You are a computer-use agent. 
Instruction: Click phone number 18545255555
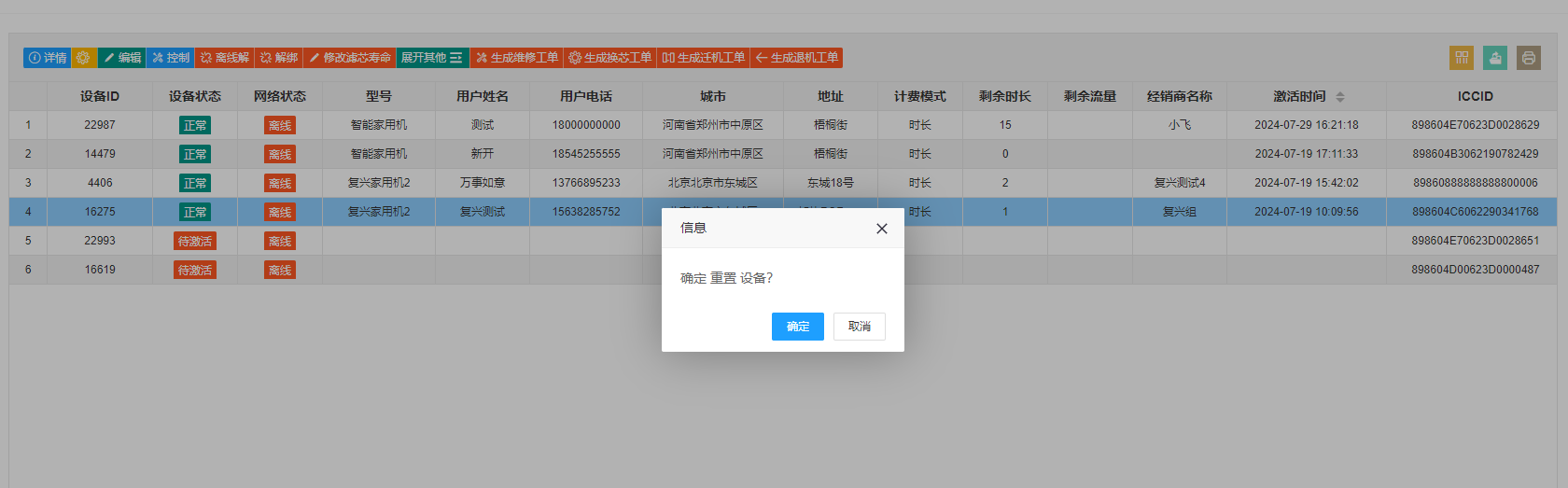[x=586, y=154]
